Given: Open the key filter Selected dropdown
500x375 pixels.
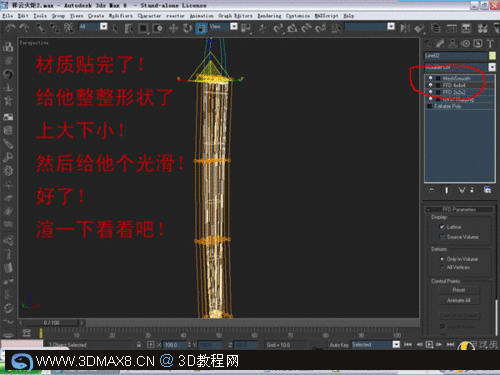Looking at the screenshot, I should 396,344.
